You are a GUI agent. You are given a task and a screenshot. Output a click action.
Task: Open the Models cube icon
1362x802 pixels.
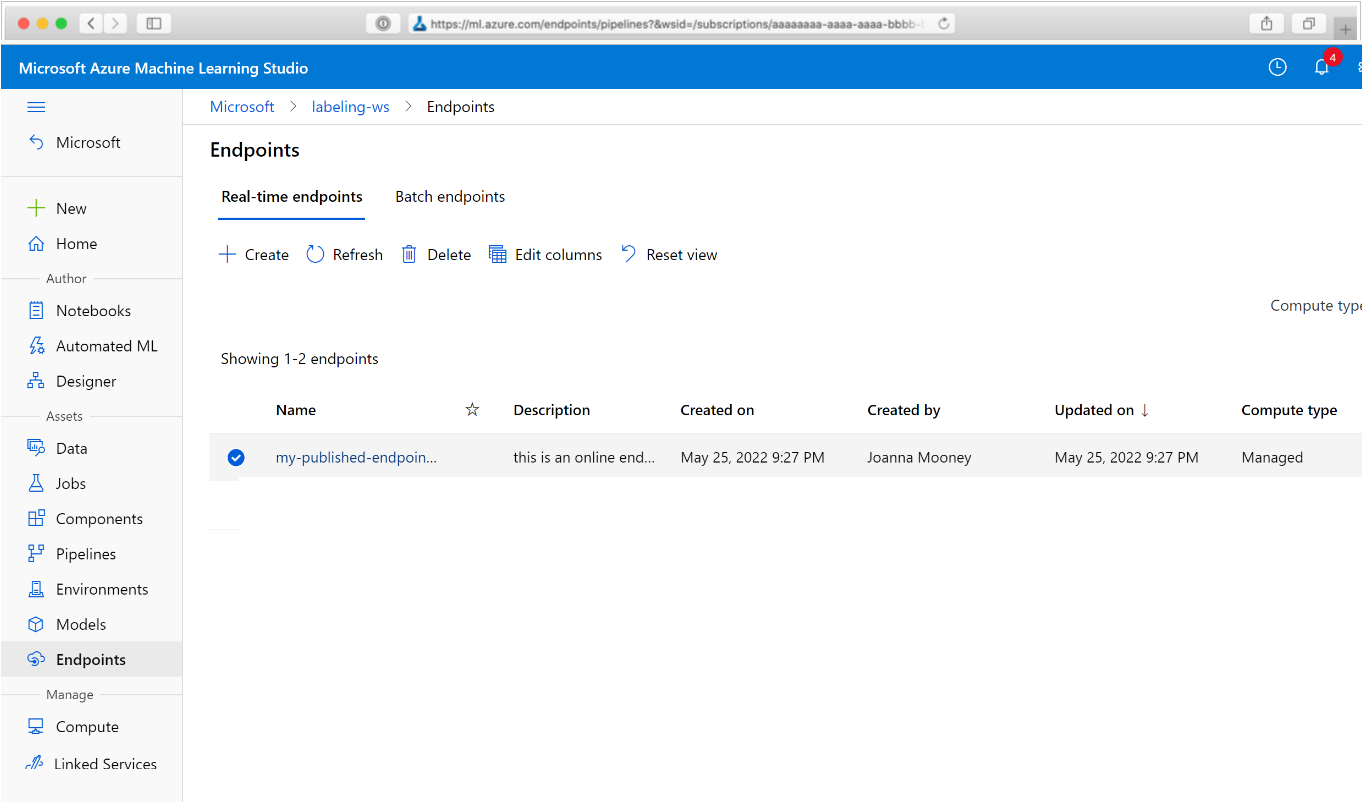coord(36,624)
